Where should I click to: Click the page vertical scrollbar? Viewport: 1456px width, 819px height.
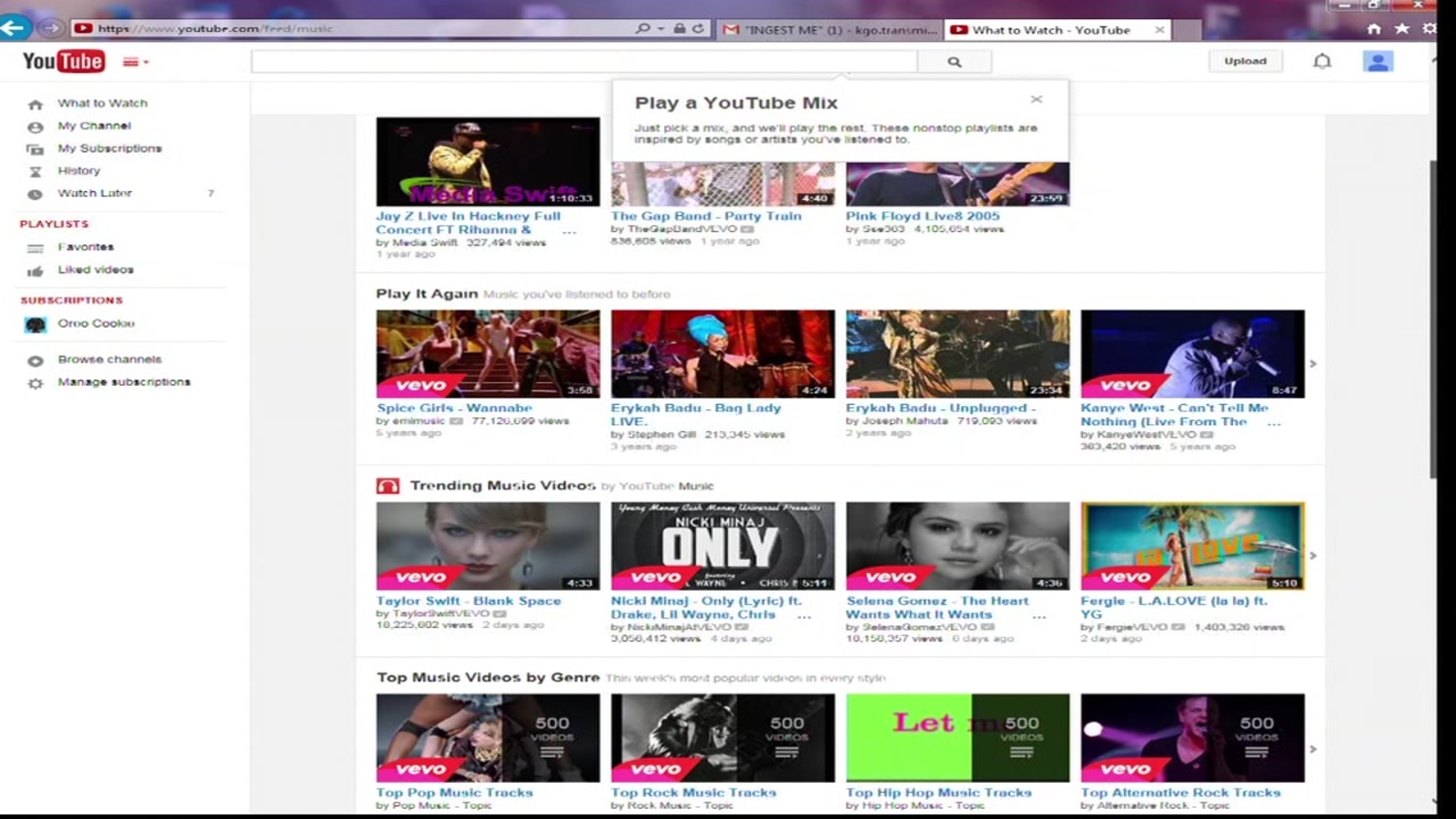point(1433,318)
